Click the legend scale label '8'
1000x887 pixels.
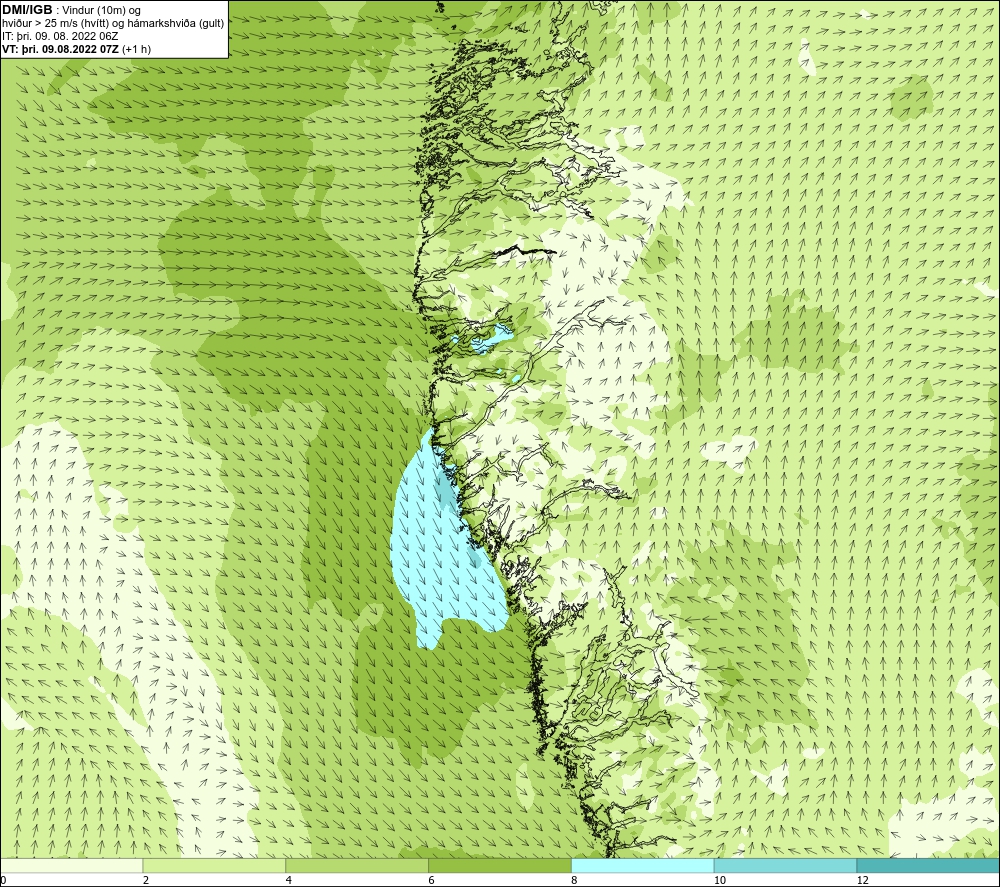pos(575,881)
